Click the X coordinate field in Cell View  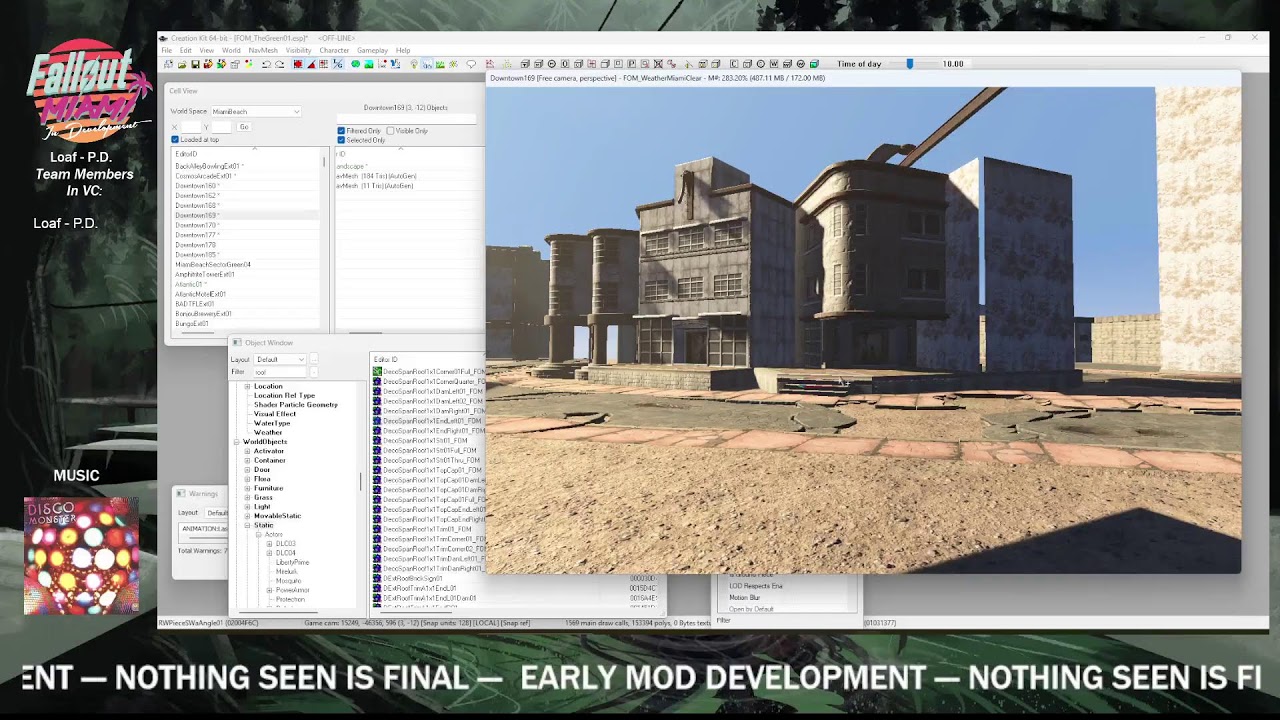pyautogui.click(x=189, y=127)
